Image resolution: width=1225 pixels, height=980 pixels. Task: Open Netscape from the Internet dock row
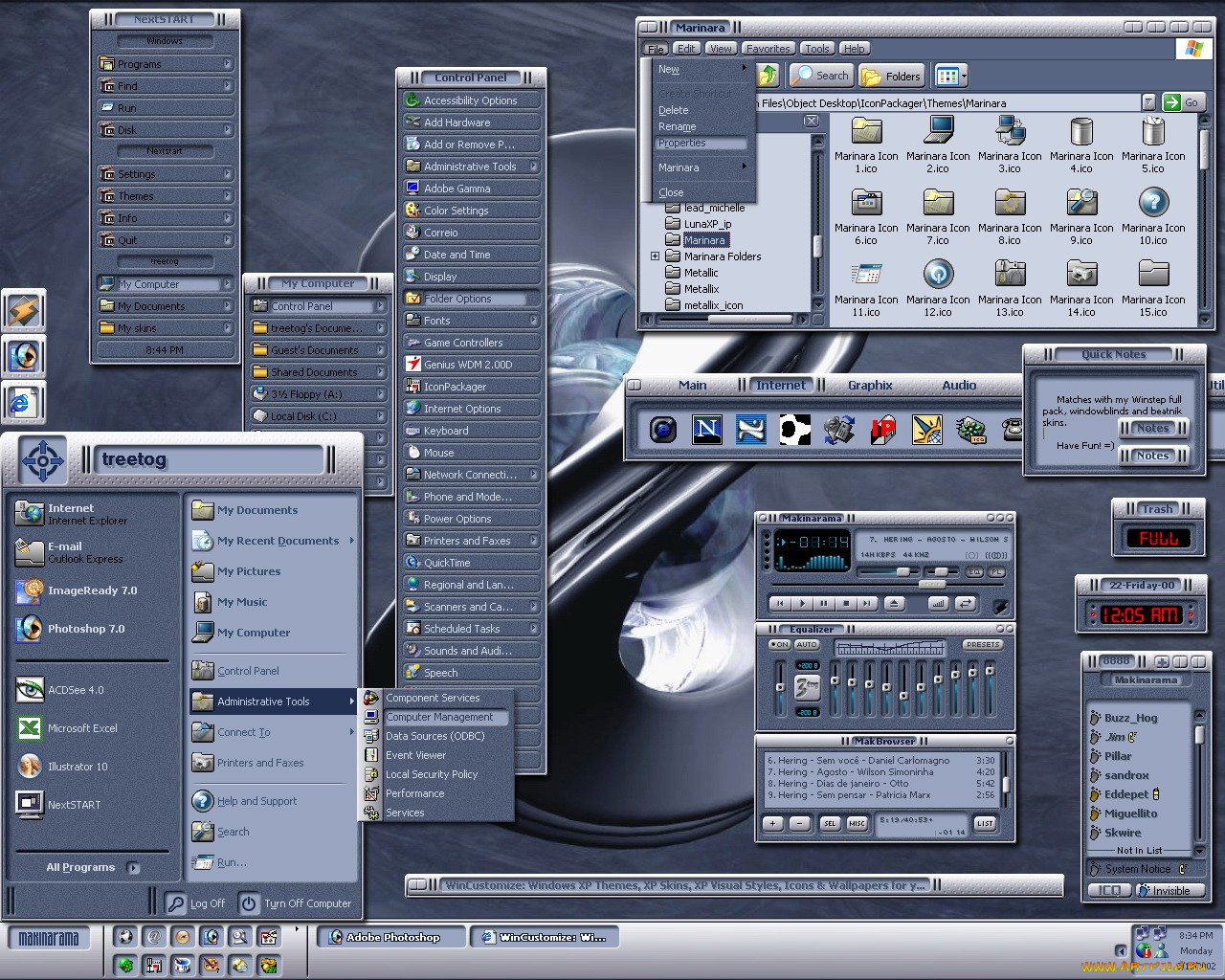pos(708,430)
